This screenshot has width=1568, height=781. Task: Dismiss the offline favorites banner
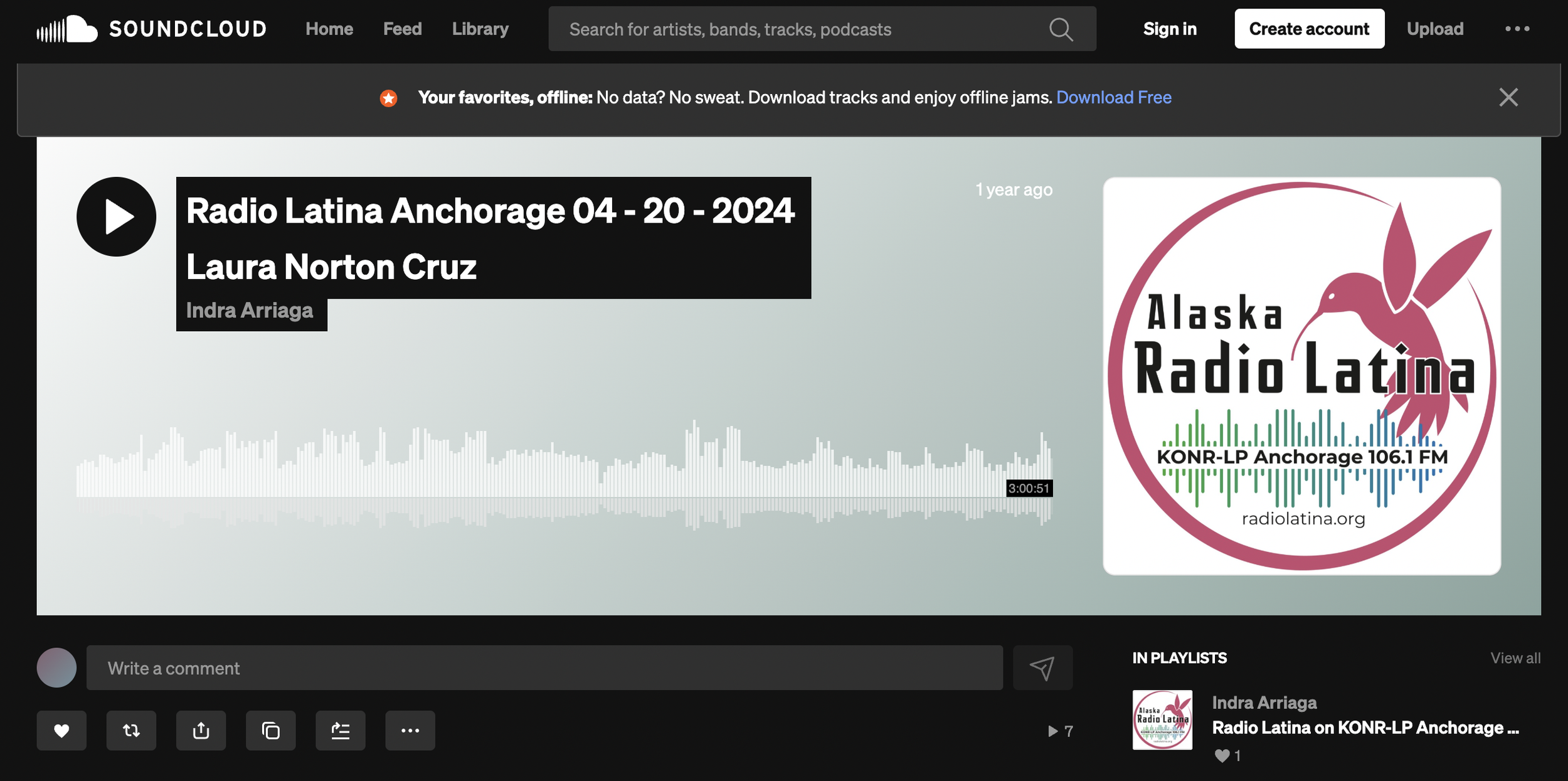[1508, 97]
